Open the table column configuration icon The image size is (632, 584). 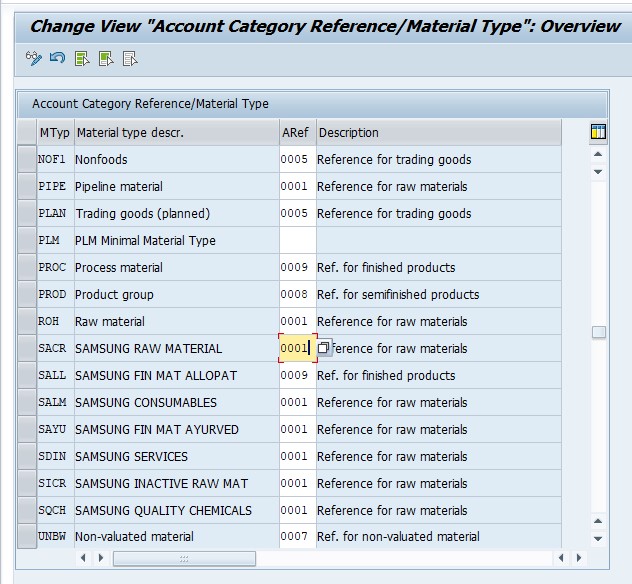click(x=598, y=132)
